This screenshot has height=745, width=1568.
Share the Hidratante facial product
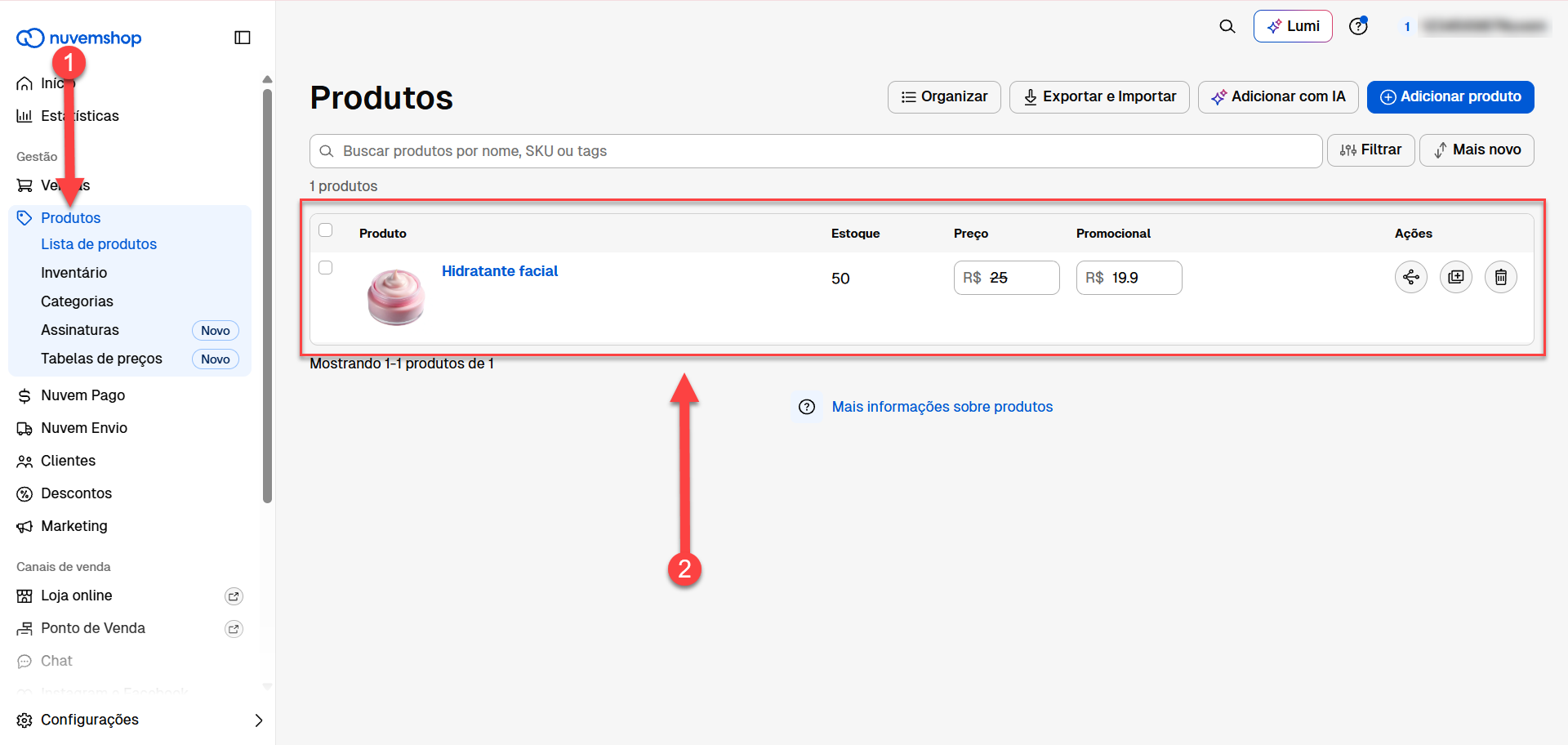[x=1411, y=278]
